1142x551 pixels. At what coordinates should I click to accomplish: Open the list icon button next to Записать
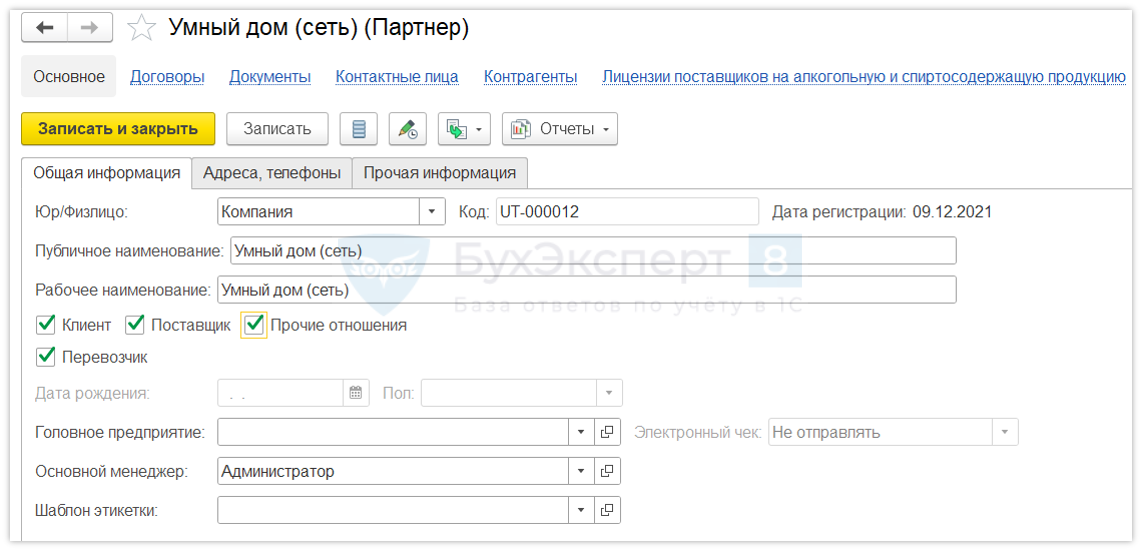coord(358,129)
